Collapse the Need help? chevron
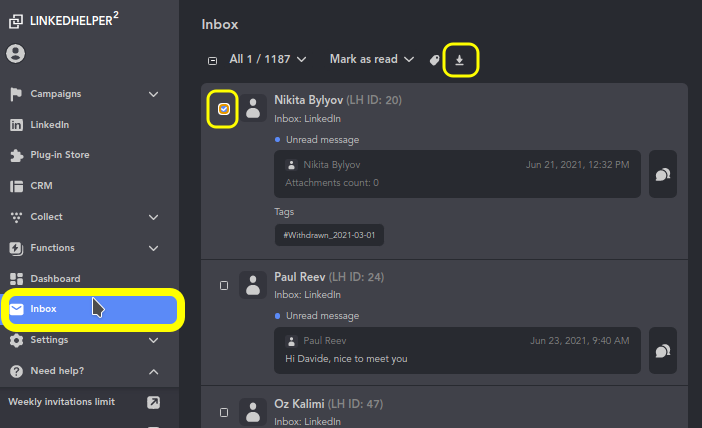This screenshot has width=702, height=428. 154,372
